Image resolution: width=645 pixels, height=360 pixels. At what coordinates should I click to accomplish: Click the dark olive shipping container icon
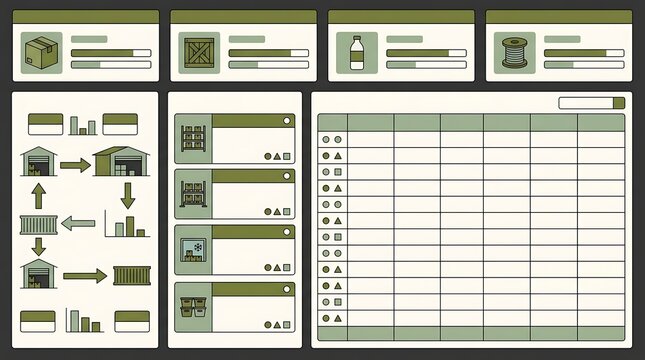[132, 276]
